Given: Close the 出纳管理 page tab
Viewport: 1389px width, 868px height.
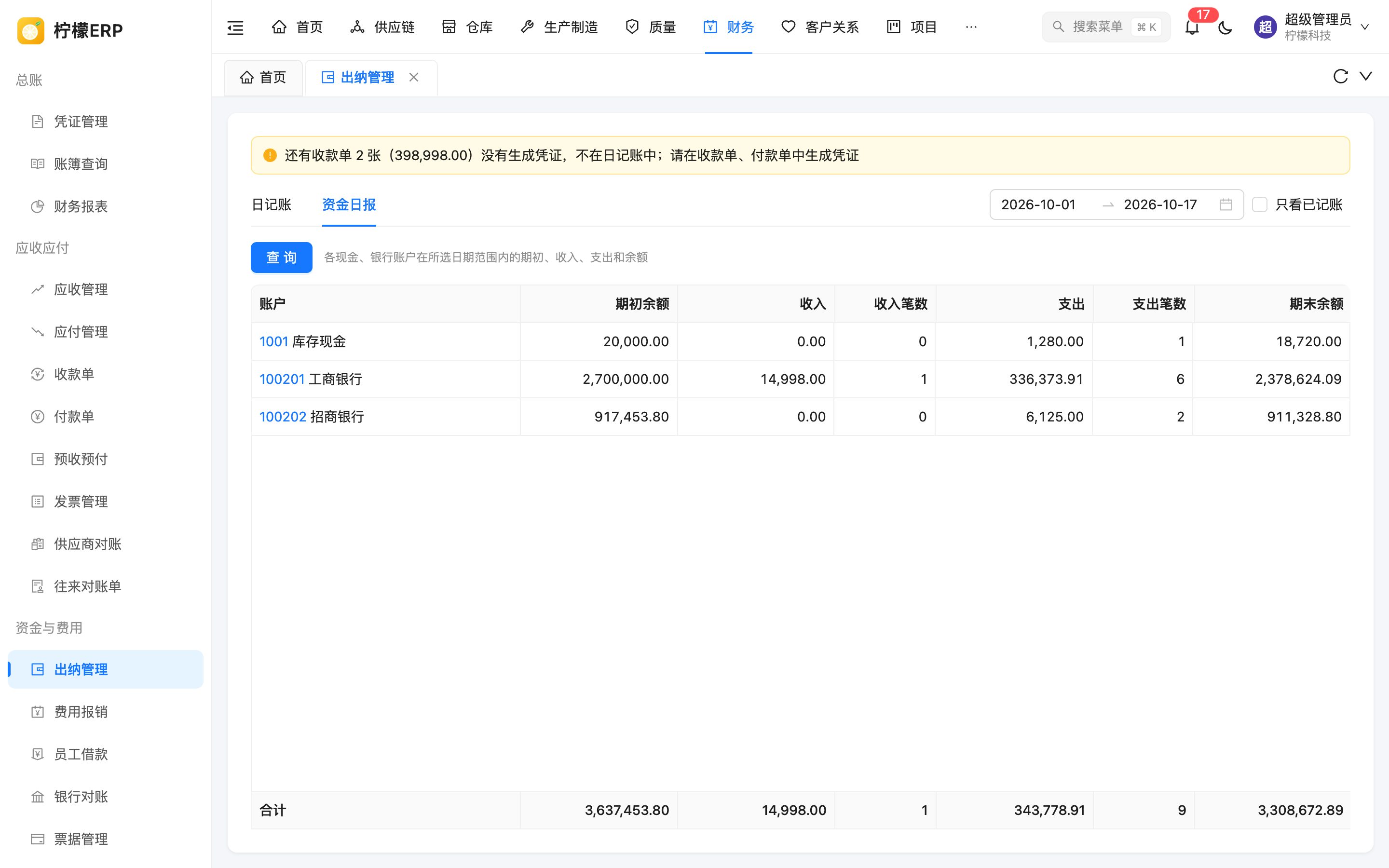Looking at the screenshot, I should [414, 78].
